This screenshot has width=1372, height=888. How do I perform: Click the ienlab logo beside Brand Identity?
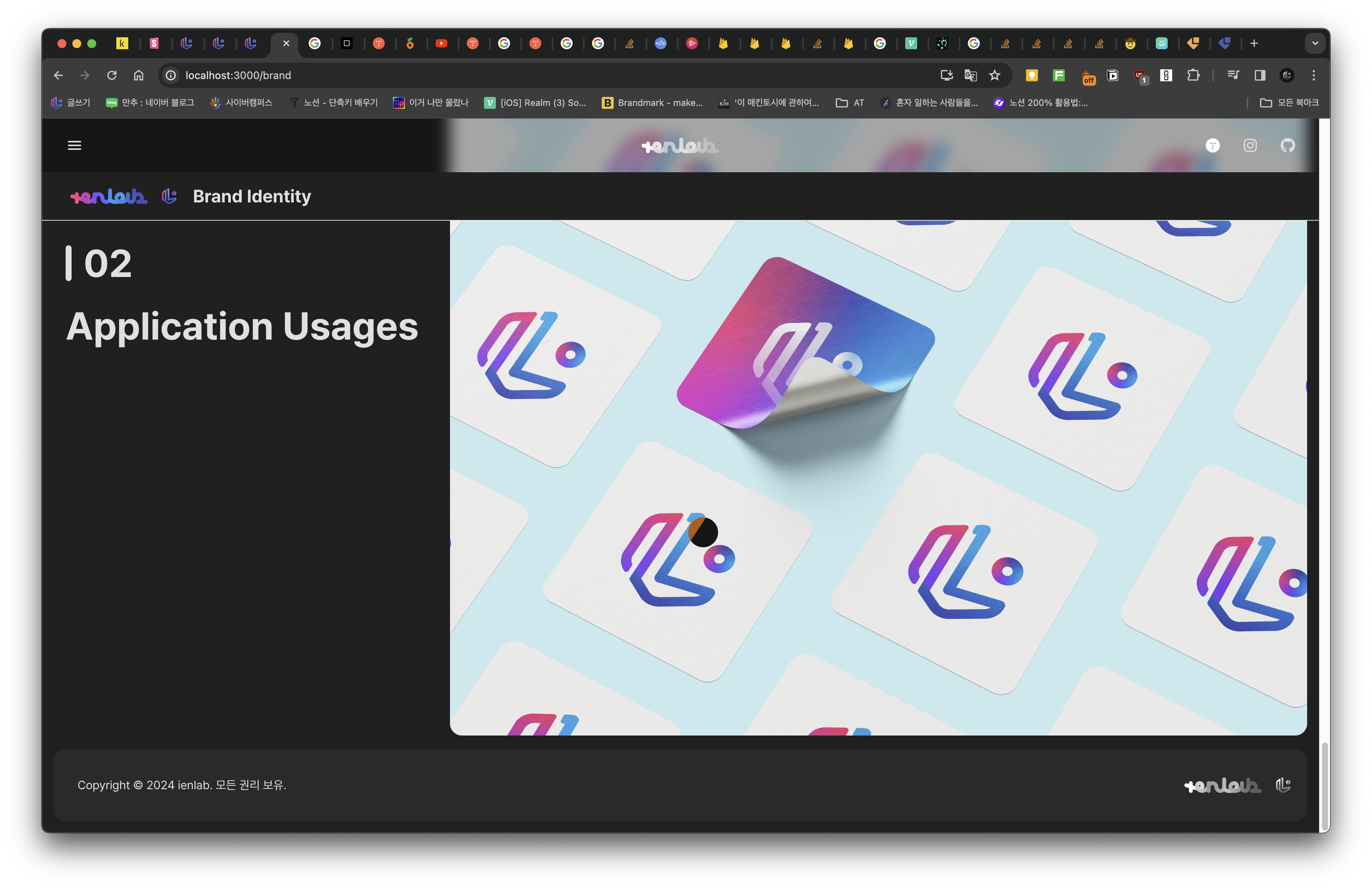click(x=108, y=196)
